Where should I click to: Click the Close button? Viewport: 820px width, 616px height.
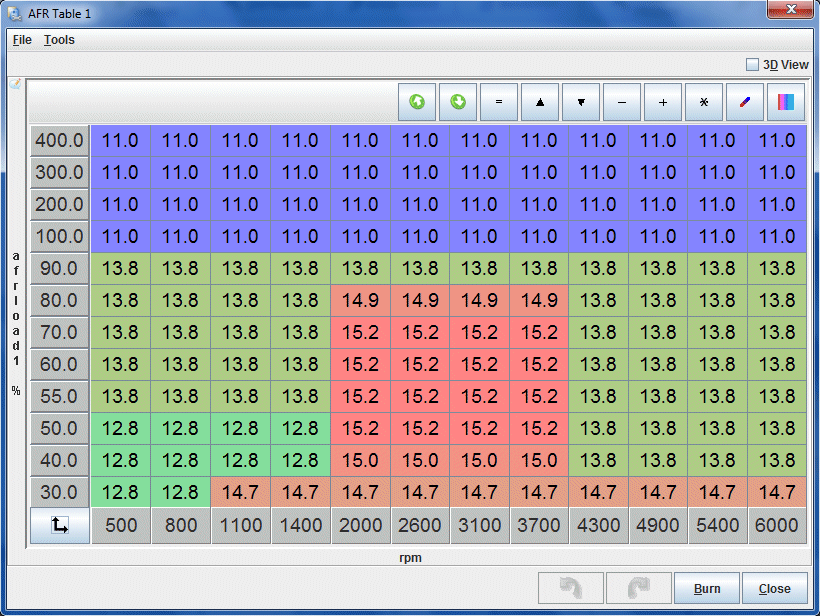point(775,587)
